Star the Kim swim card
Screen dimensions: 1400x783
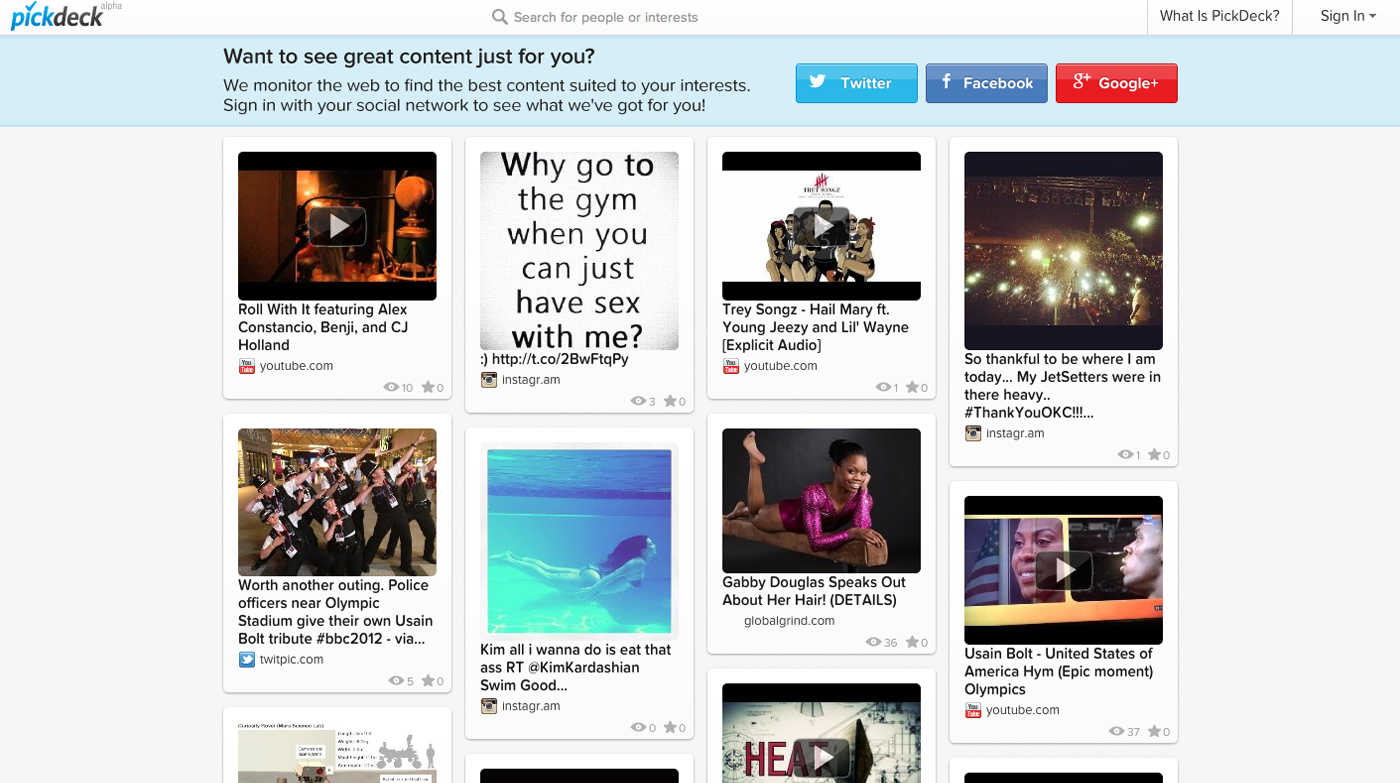[x=669, y=728]
